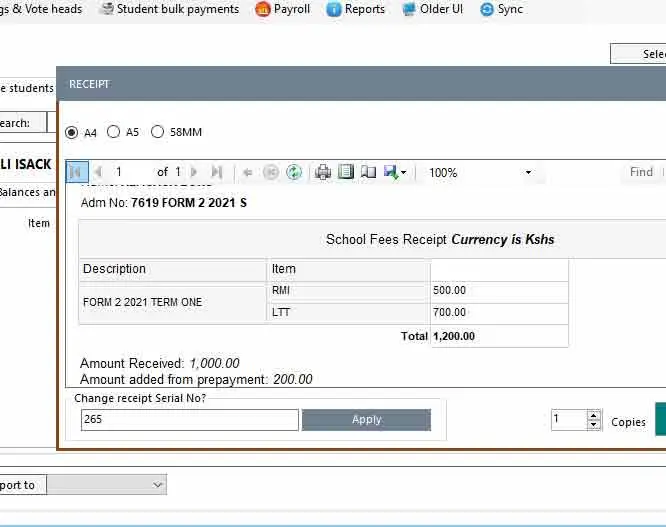Image resolution: width=666 pixels, height=527 pixels.
Task: Click the RMI item cell
Action: pyautogui.click(x=348, y=291)
